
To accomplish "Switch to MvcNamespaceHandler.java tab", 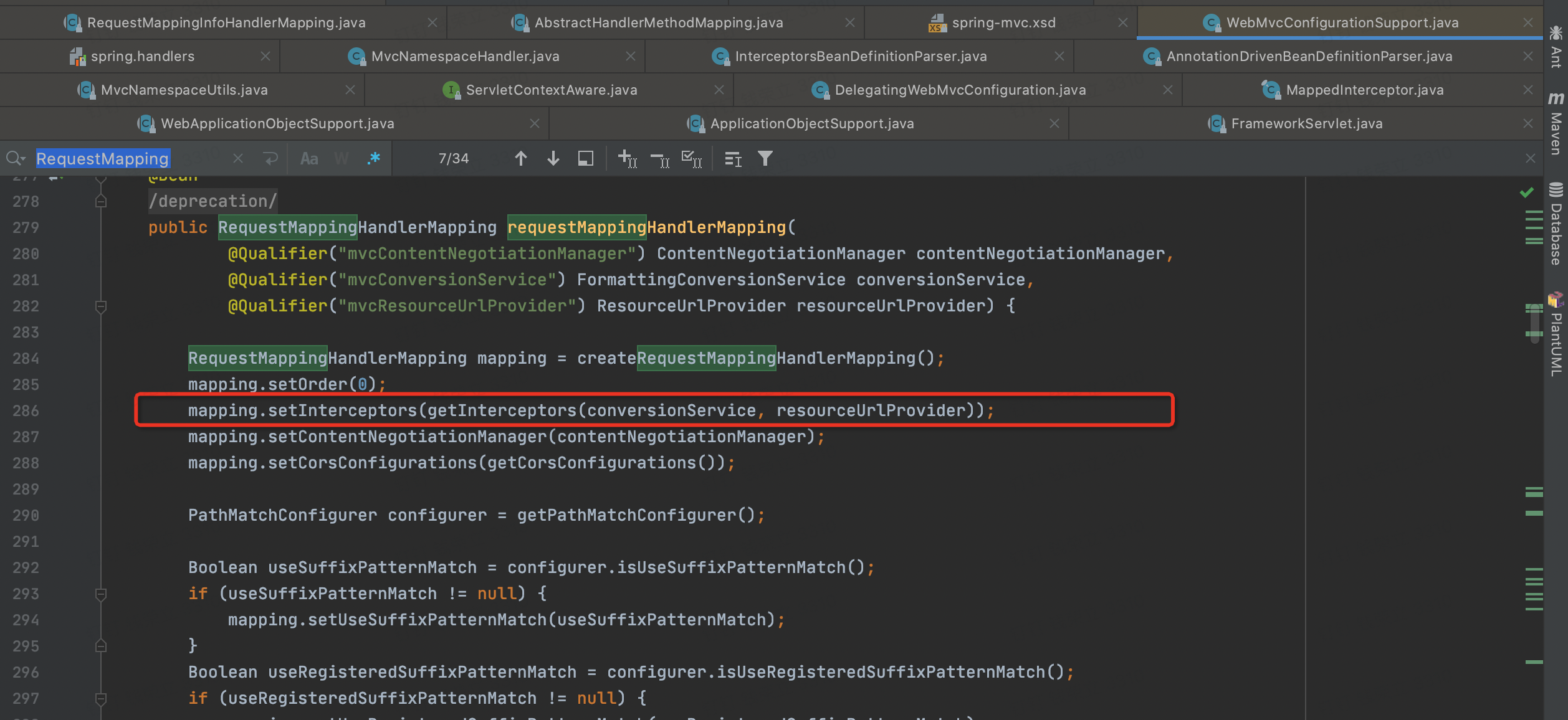I will pyautogui.click(x=464, y=57).
